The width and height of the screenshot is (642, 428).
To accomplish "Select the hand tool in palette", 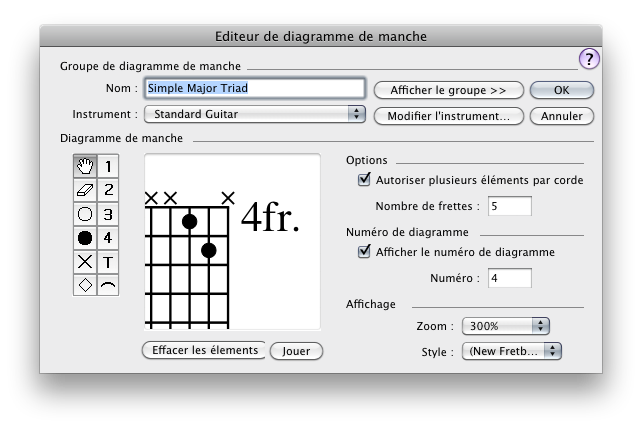I will pyautogui.click(x=85, y=165).
